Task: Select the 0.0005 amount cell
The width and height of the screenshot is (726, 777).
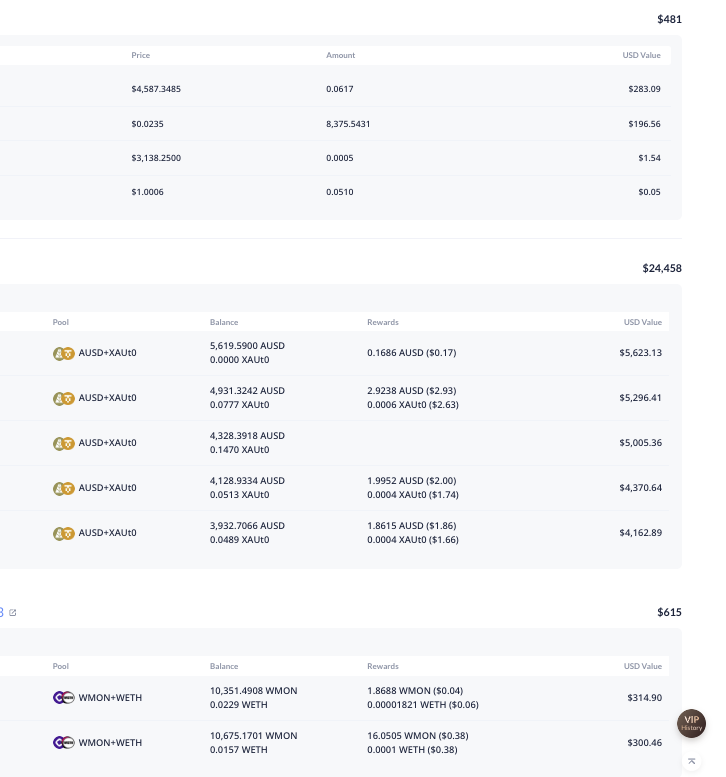Action: (339, 158)
